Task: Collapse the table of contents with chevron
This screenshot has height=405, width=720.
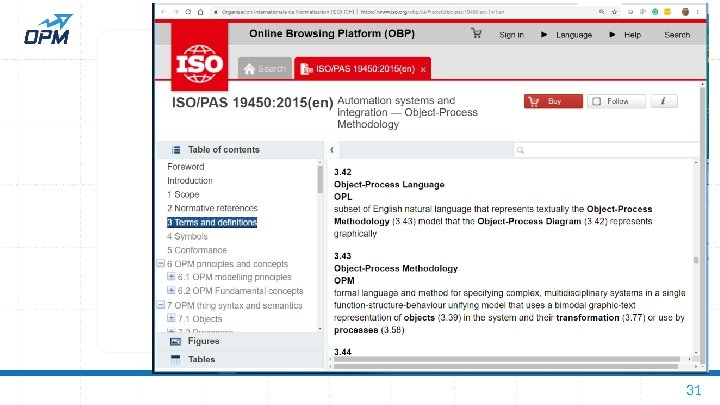Action: click(332, 150)
